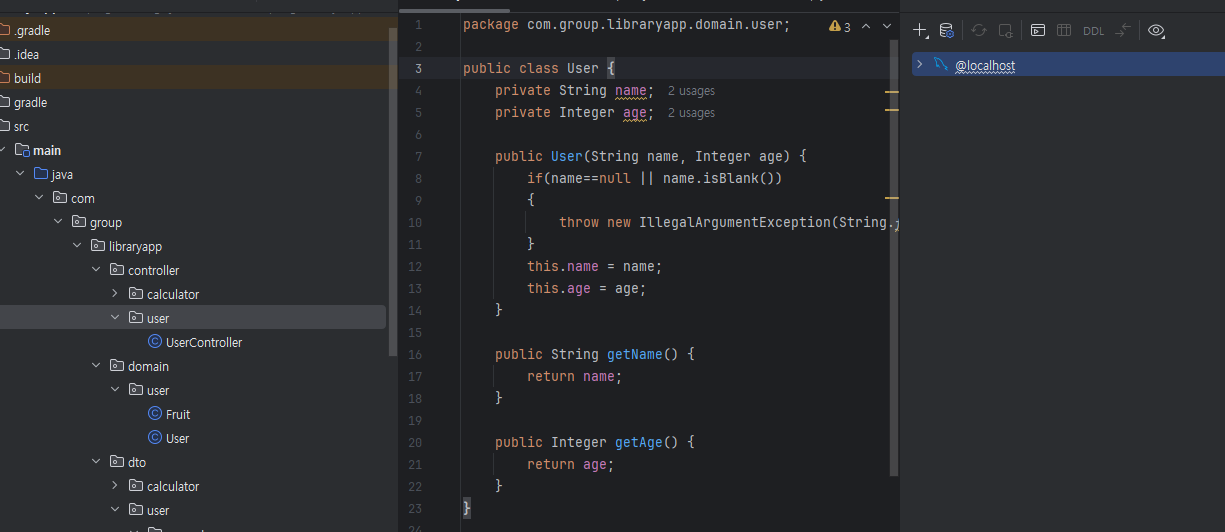Collapse the java folder chevron
The image size is (1225, 532).
pyautogui.click(x=21, y=174)
